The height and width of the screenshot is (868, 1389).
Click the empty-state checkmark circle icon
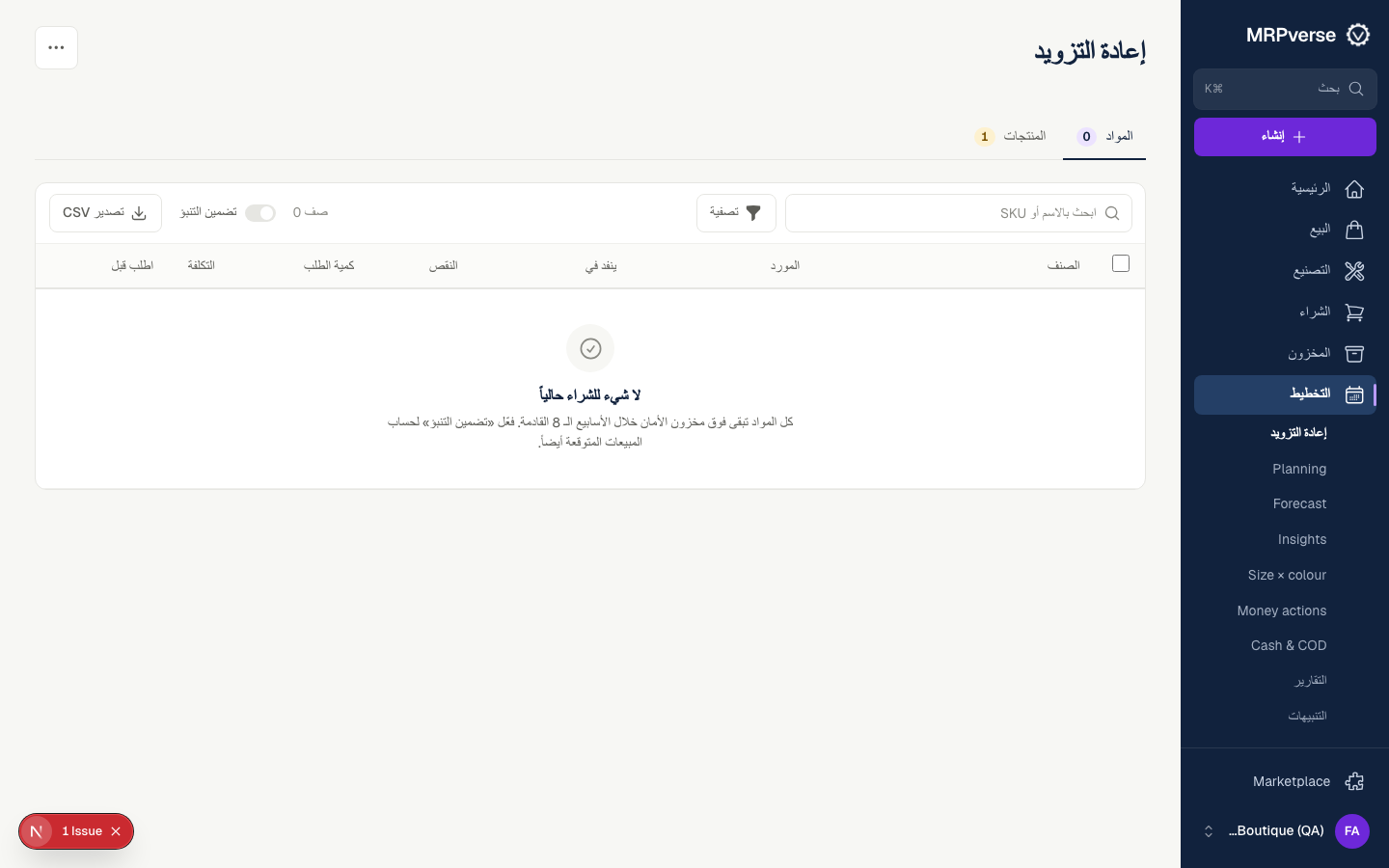click(x=590, y=348)
